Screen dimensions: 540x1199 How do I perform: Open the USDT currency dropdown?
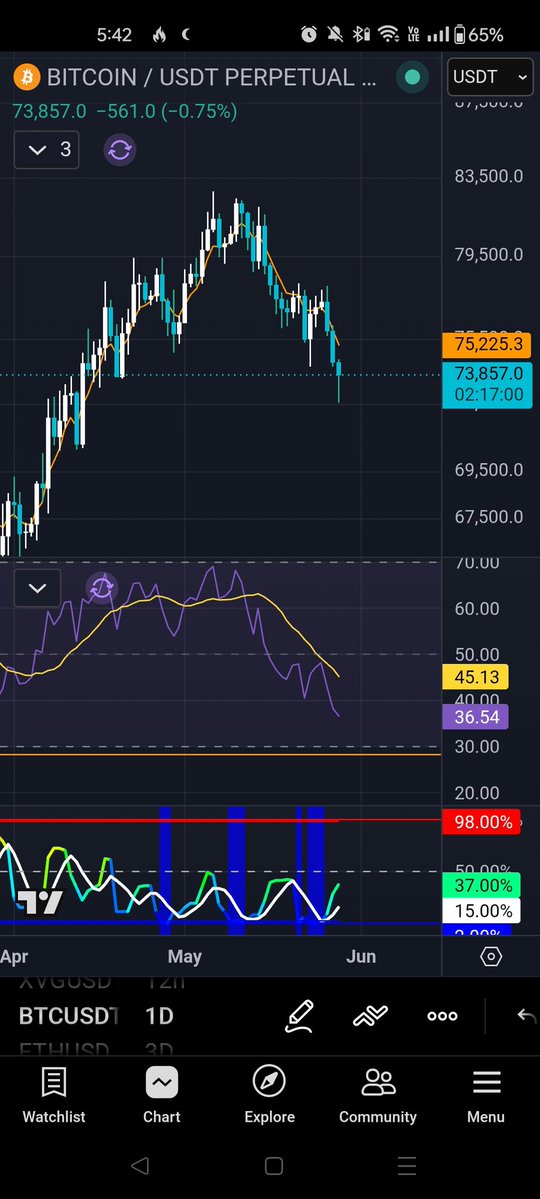point(490,77)
